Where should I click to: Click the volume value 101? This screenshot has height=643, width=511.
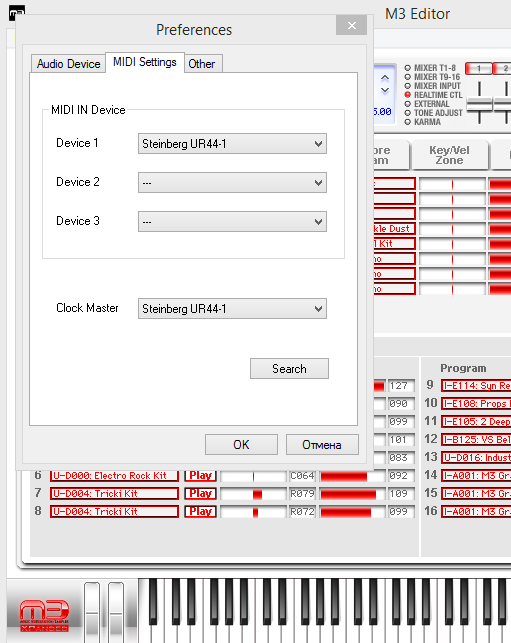coord(401,440)
